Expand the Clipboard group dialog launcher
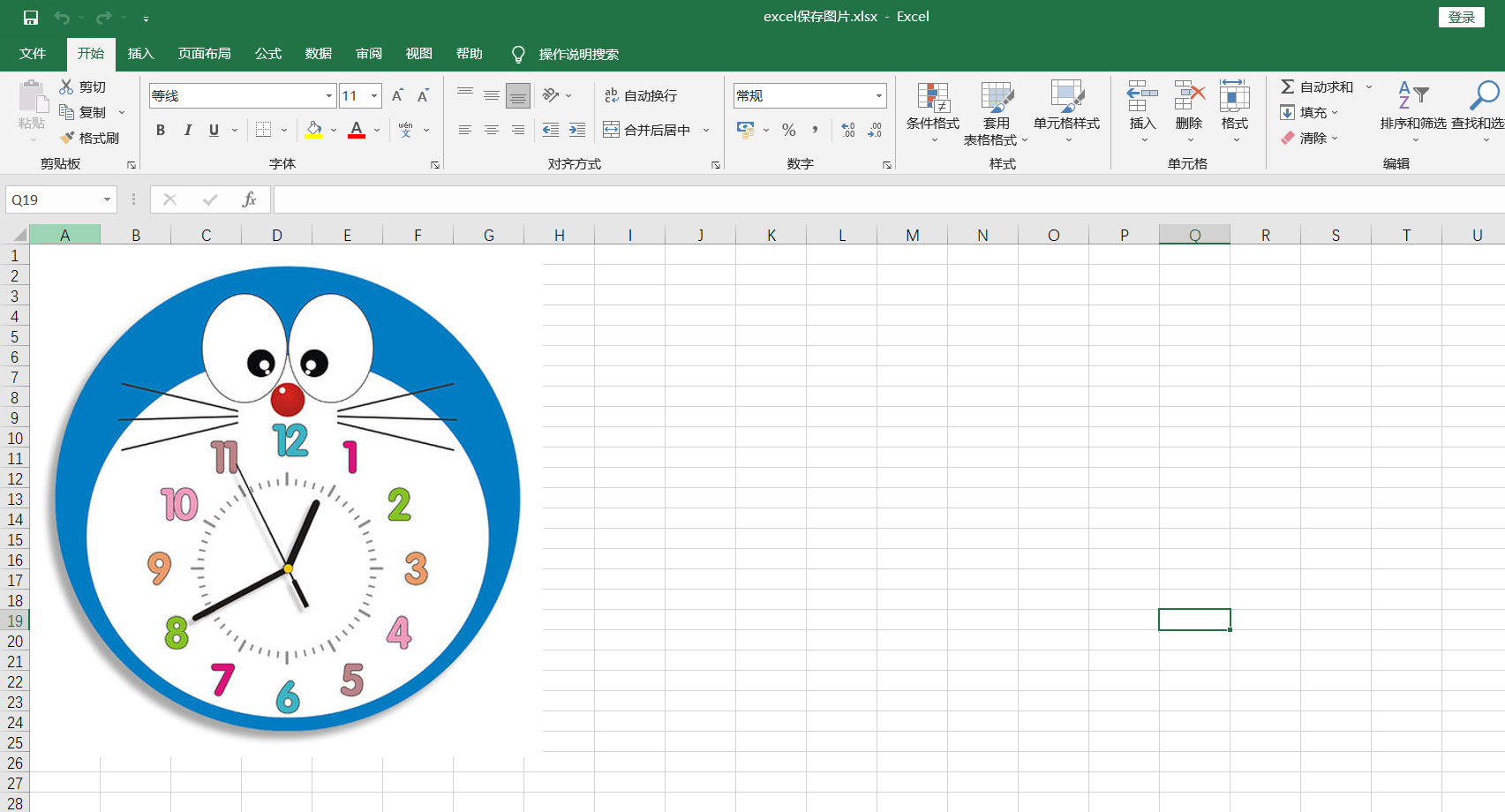Viewport: 1505px width, 812px height. 131,165
